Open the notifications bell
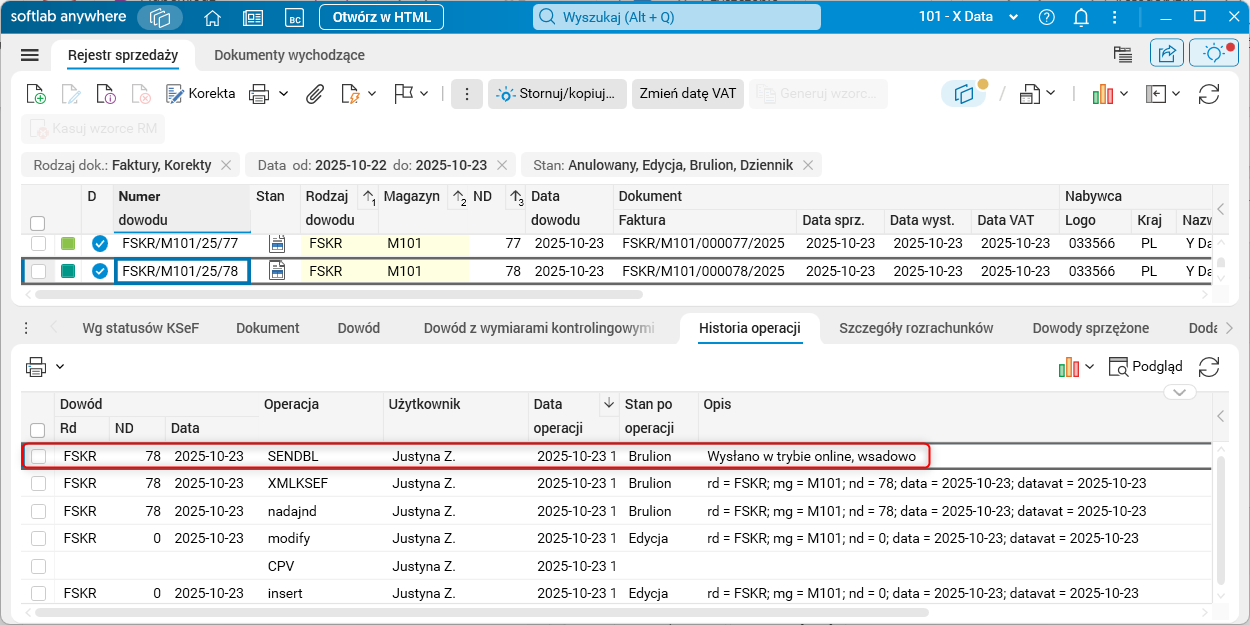This screenshot has height=625, width=1250. point(1081,18)
